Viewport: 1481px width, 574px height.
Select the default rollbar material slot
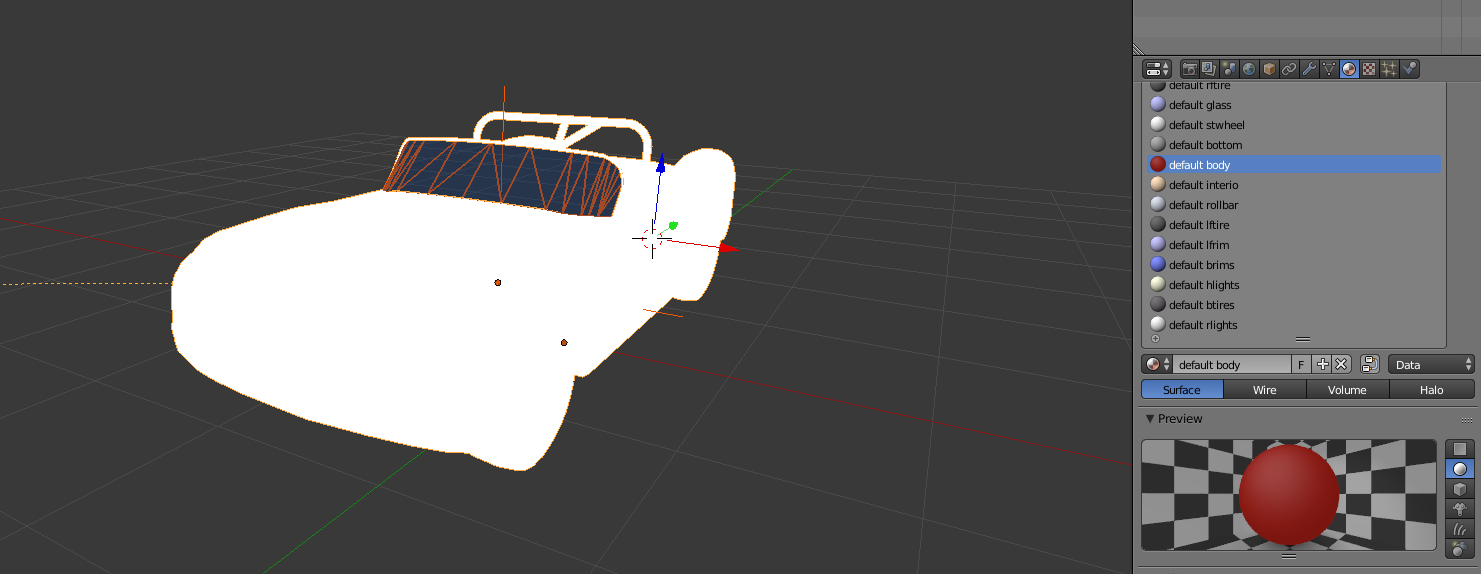click(x=1294, y=205)
